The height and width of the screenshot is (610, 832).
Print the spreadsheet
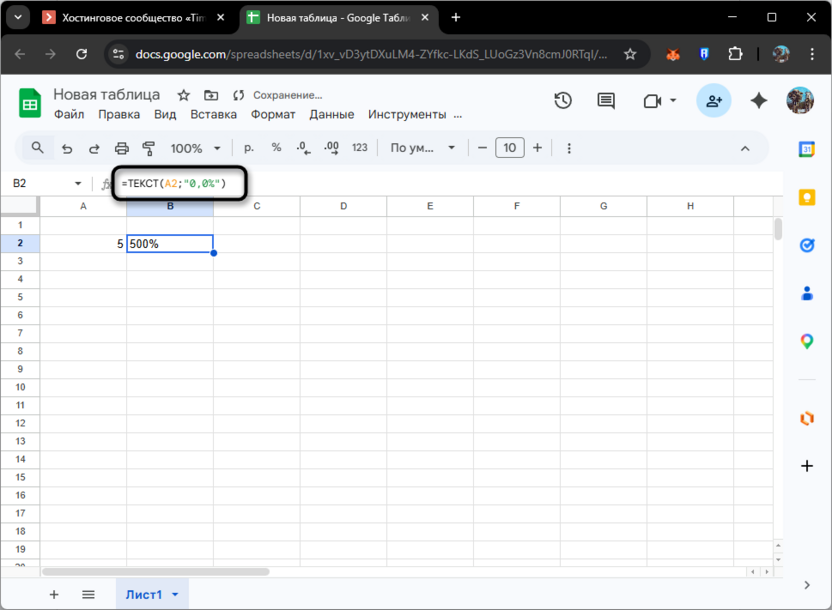122,149
